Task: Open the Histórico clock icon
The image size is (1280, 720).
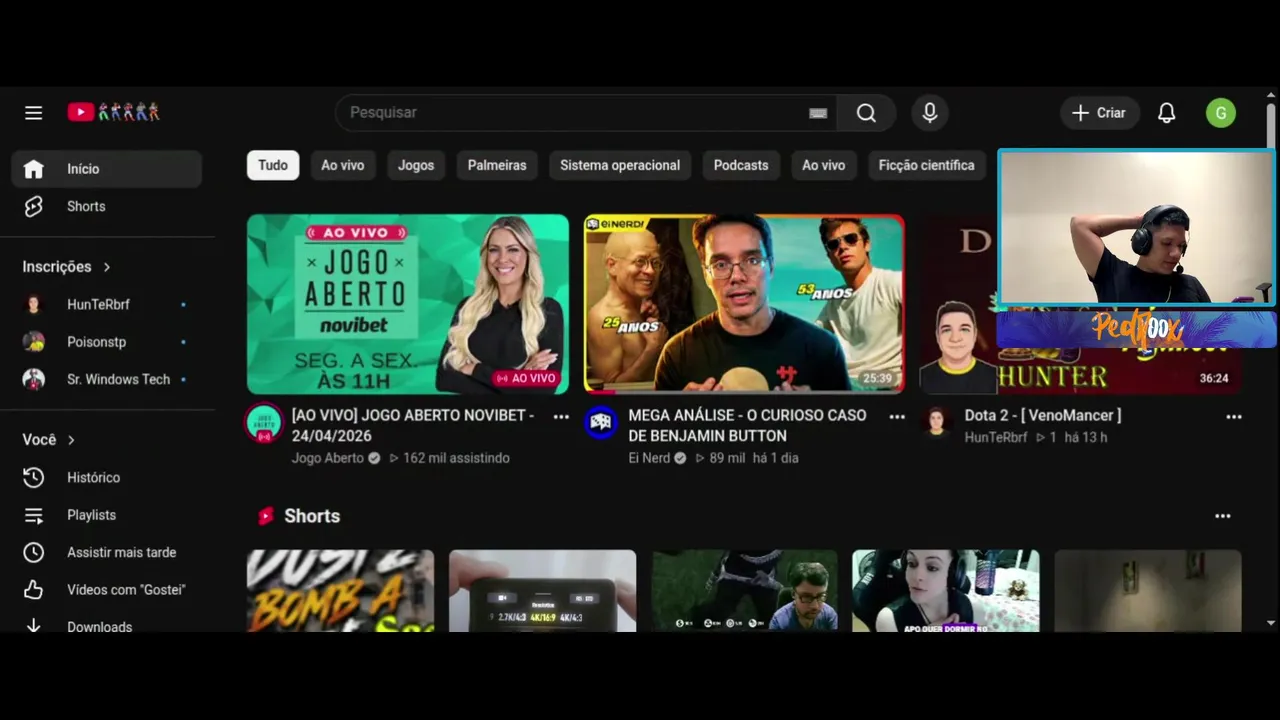Action: click(34, 477)
